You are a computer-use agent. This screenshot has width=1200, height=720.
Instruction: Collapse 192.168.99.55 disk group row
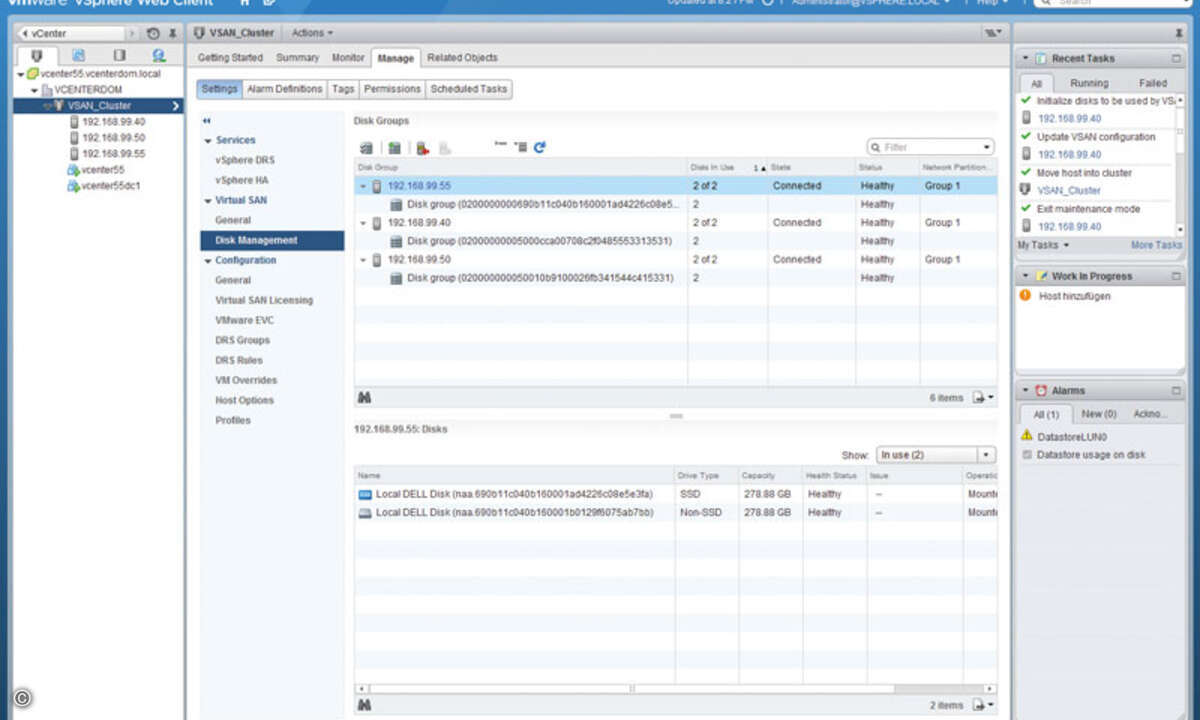[363, 186]
